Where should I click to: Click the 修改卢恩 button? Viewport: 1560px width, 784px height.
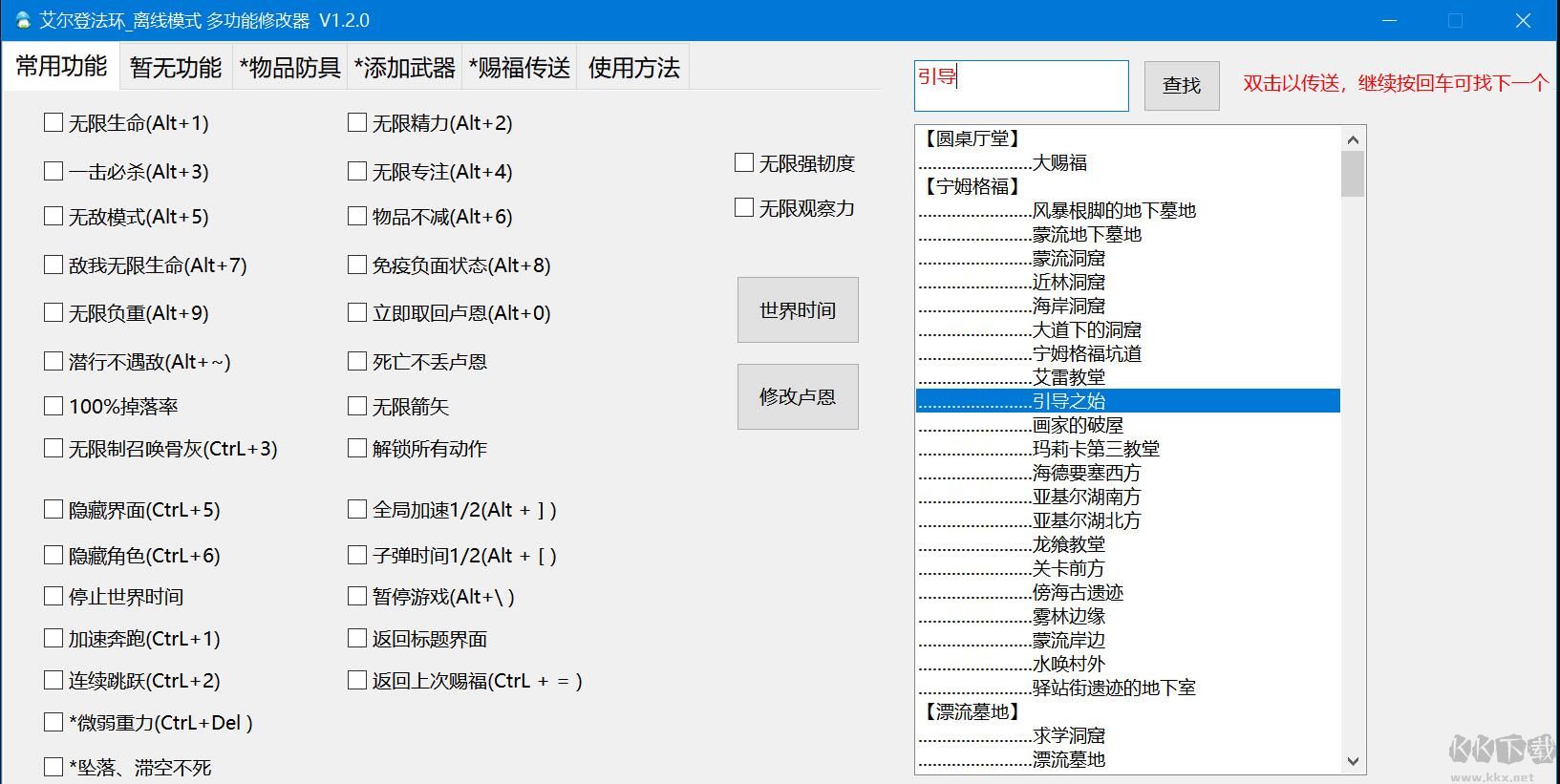pos(798,396)
